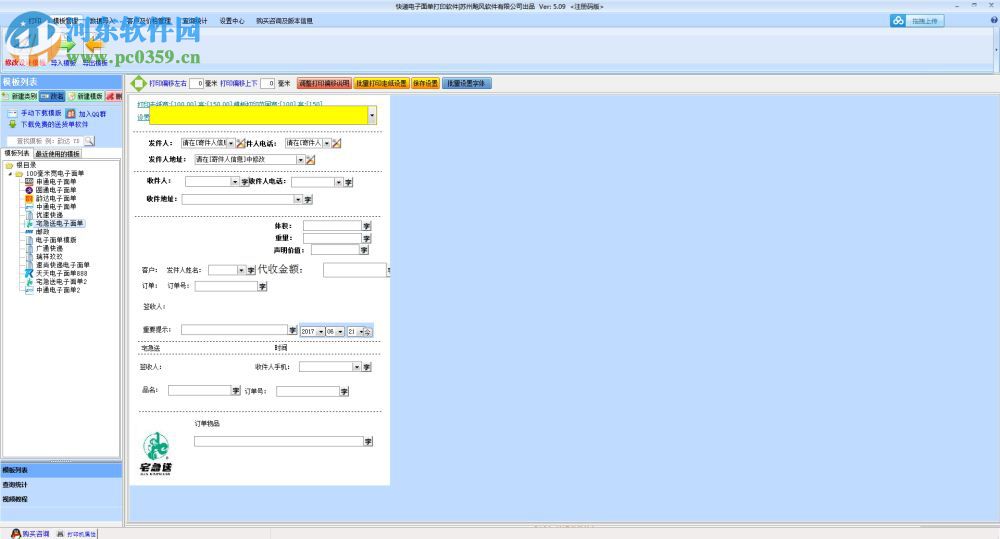This screenshot has width=1000, height=539.
Task: Click the 订单号 input field
Action: [x=225, y=286]
